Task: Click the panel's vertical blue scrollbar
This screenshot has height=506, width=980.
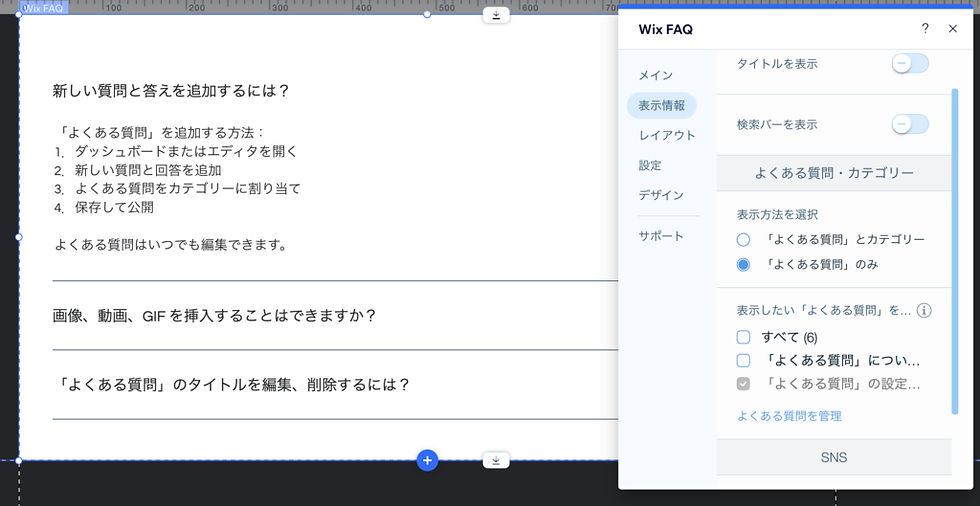Action: 954,251
